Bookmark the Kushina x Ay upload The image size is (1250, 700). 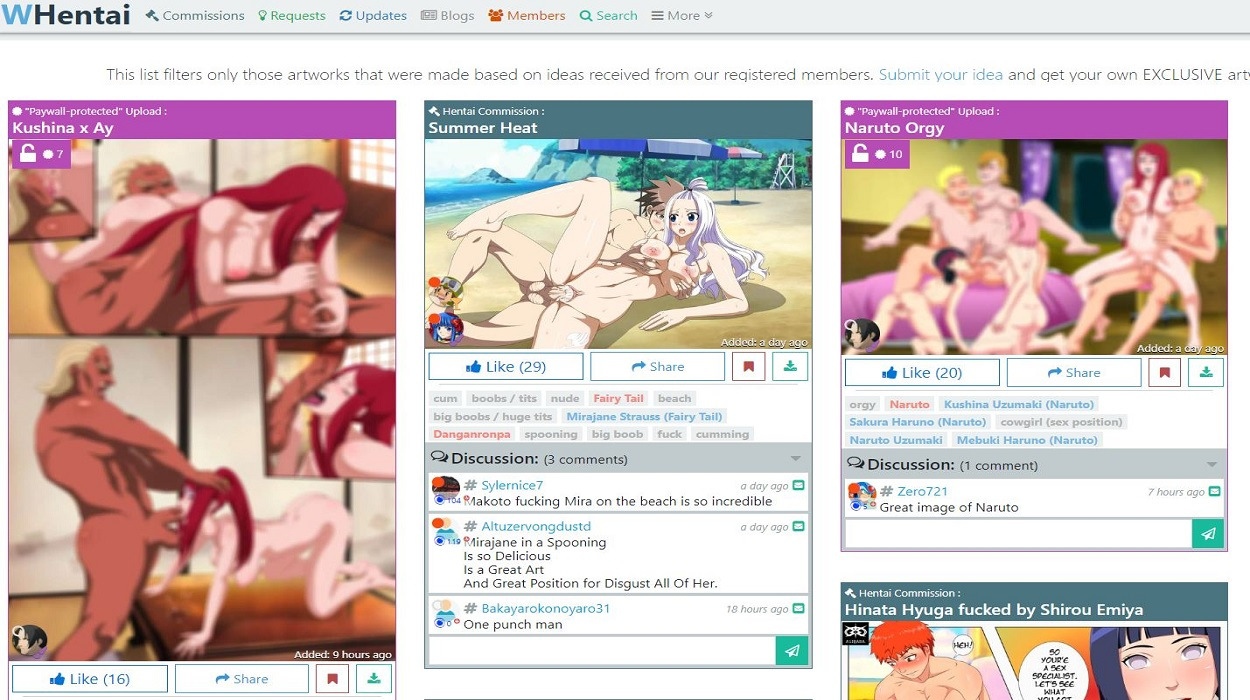coord(332,679)
